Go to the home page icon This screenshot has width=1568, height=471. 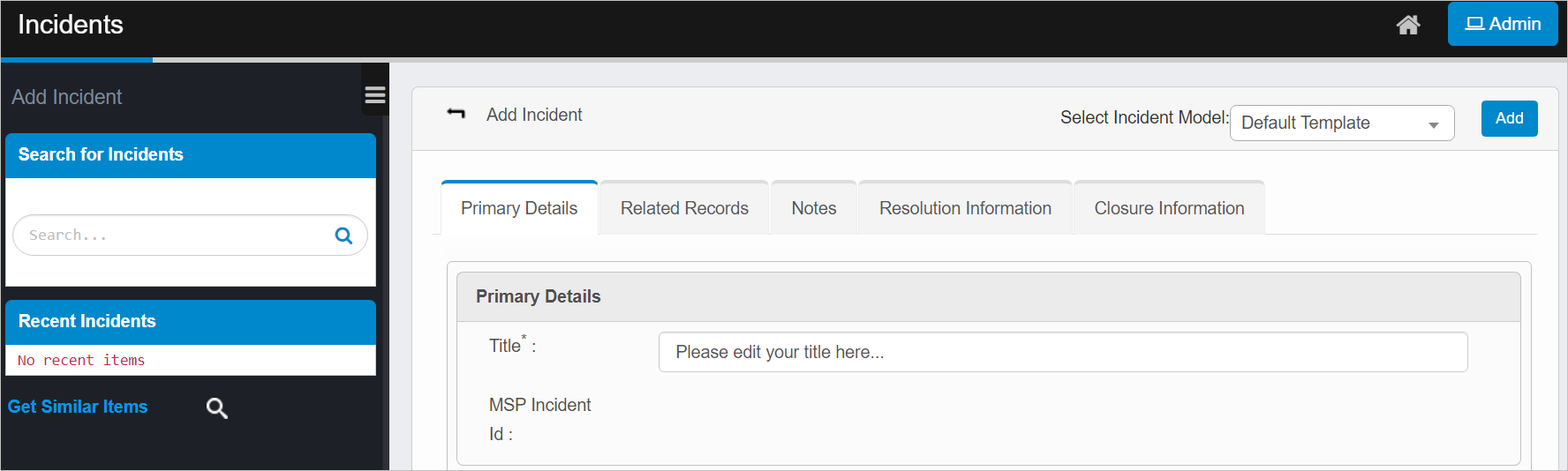coord(1407,25)
